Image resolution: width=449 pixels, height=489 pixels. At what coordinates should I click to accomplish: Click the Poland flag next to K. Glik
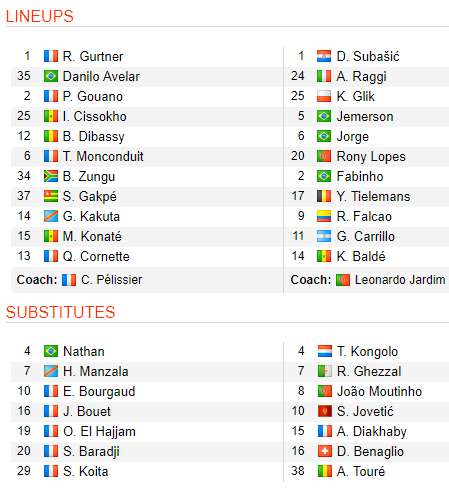(324, 96)
